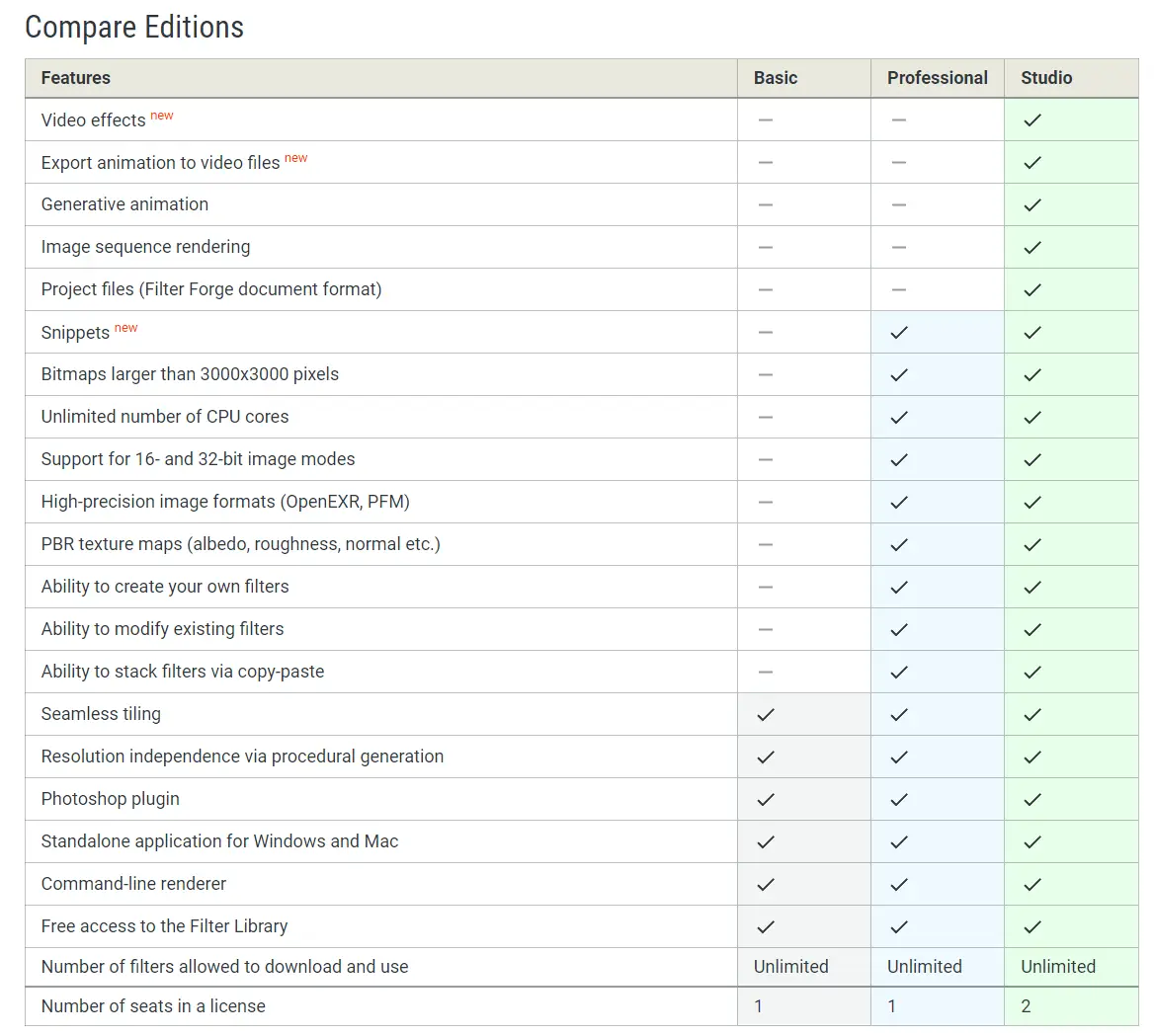Click the Basic checkmark for Seamless tiling
This screenshot has height=1036, width=1154.
[764, 713]
